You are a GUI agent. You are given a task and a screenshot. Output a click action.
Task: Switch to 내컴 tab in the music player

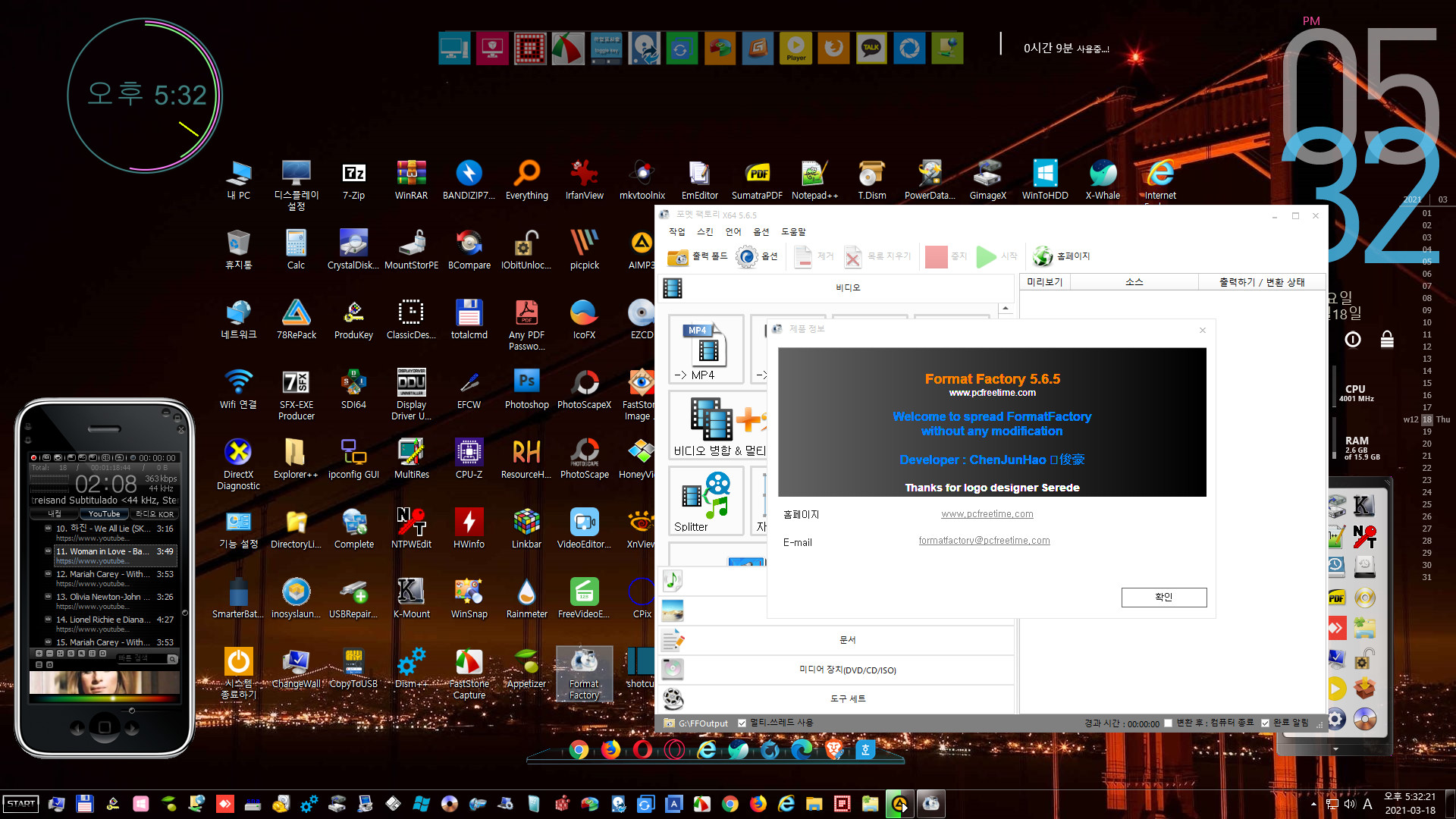[55, 514]
